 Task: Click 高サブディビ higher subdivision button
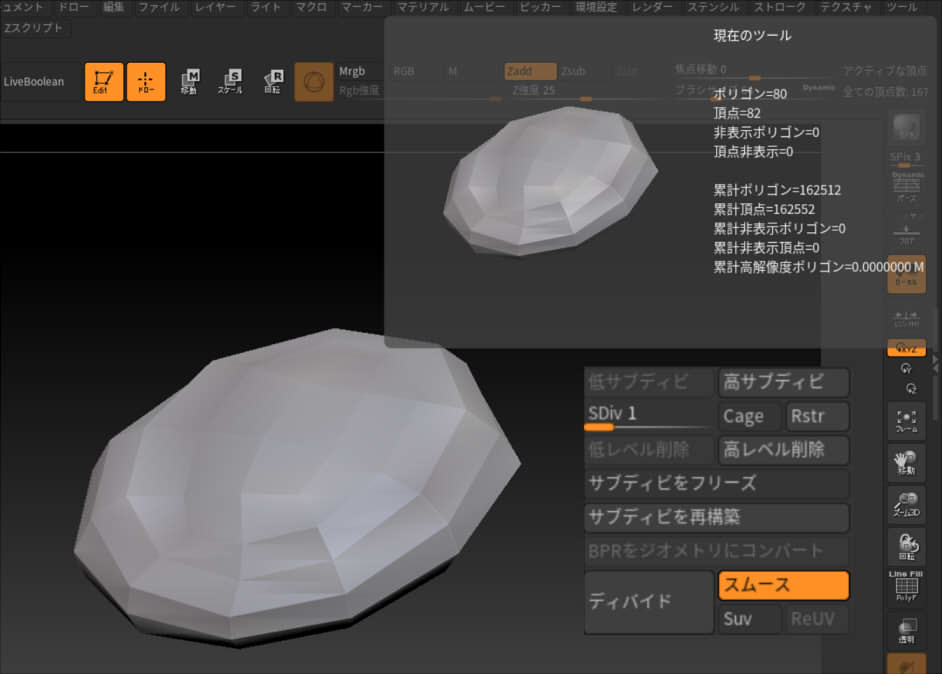(x=783, y=382)
